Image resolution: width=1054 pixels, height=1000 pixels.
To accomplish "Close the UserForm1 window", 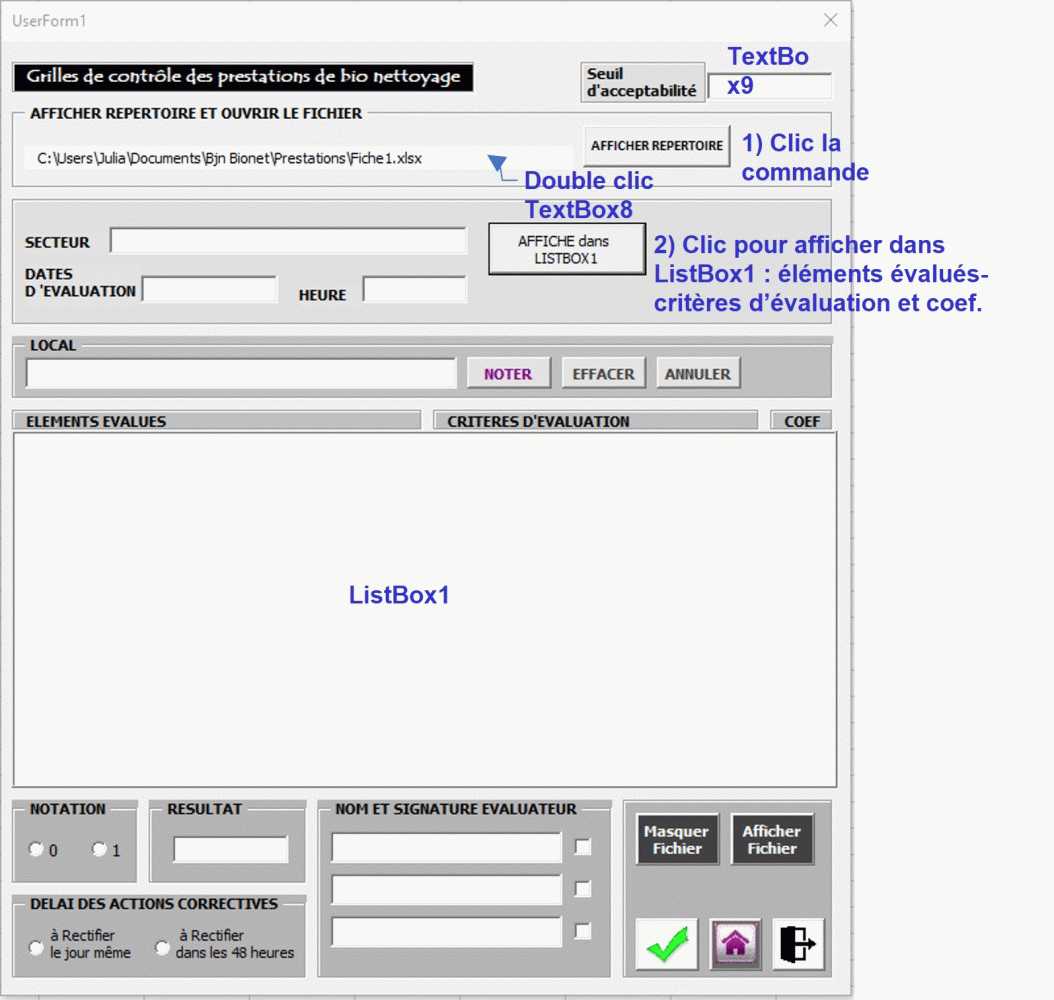I will click(831, 20).
